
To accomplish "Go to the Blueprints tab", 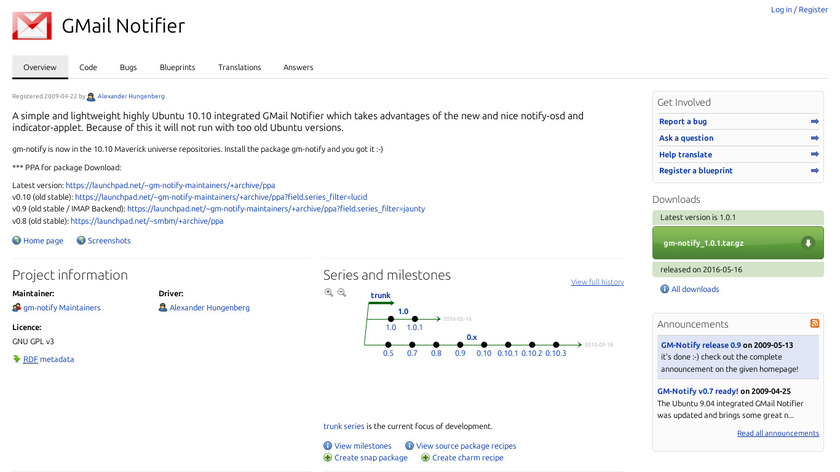I will click(x=177, y=67).
